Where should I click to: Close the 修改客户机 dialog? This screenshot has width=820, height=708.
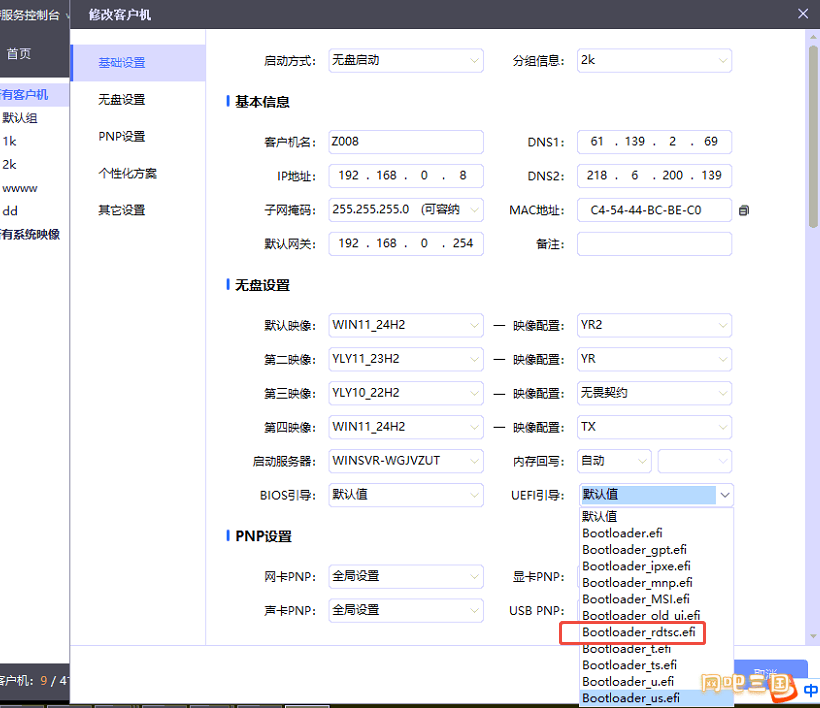pyautogui.click(x=803, y=14)
